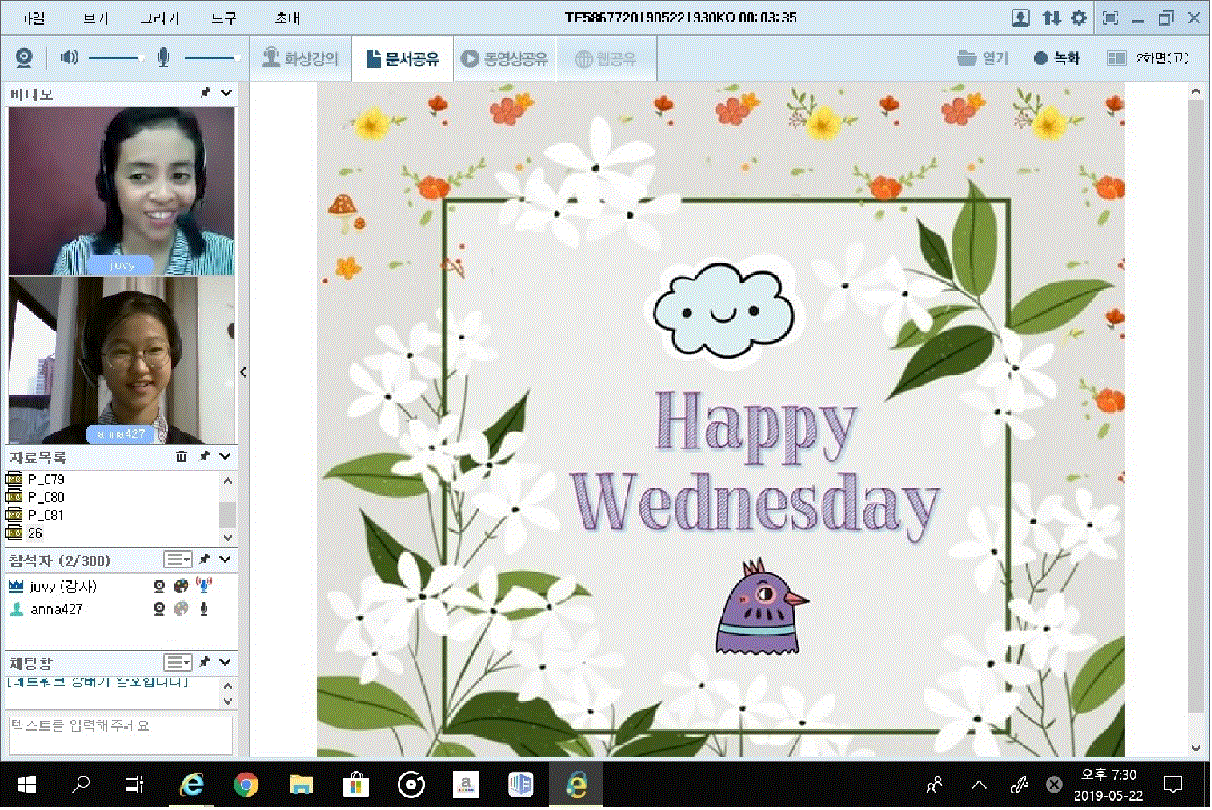The width and height of the screenshot is (1212, 810).
Task: Delete material with the trash icon in 자료목록
Action: pyautogui.click(x=181, y=457)
